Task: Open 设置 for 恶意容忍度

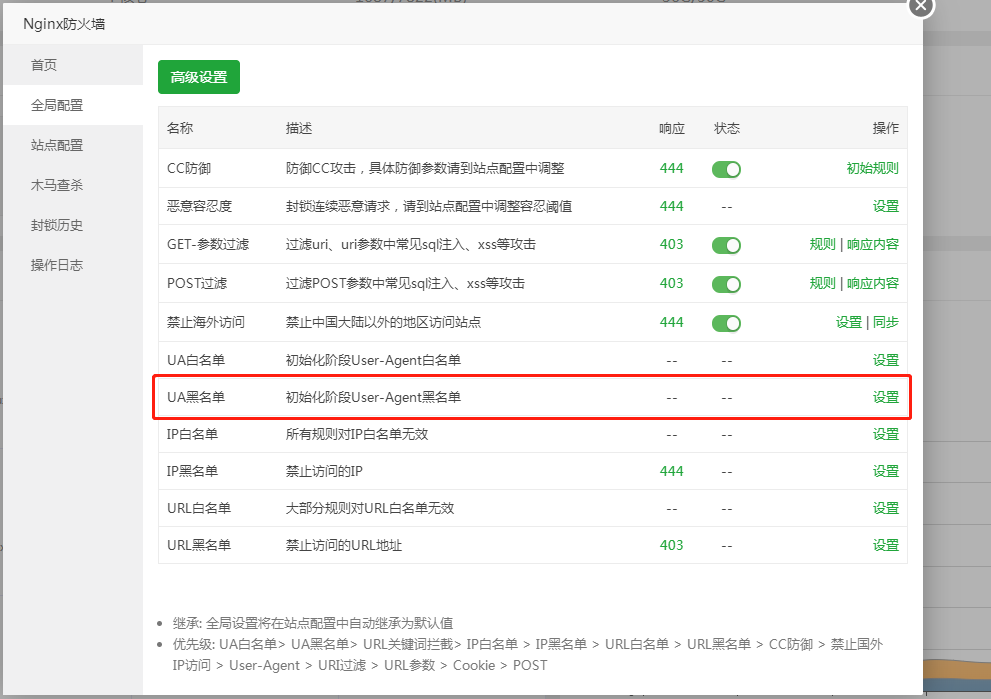Action: click(x=885, y=206)
